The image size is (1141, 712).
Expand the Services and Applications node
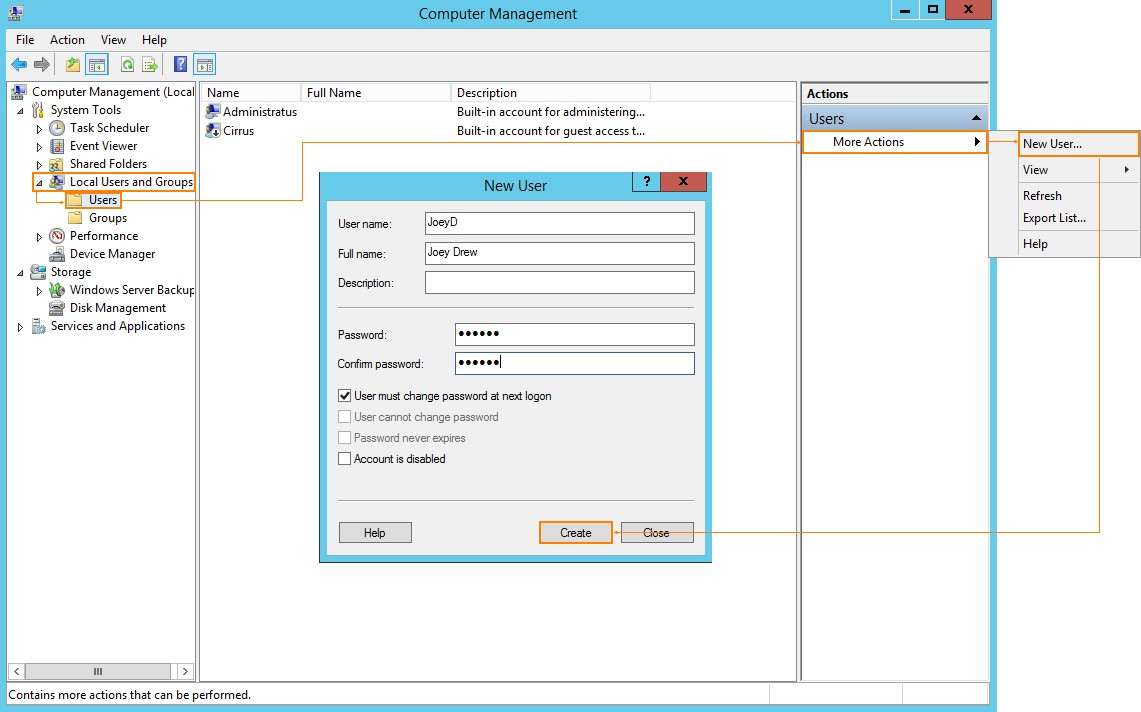tap(20, 327)
